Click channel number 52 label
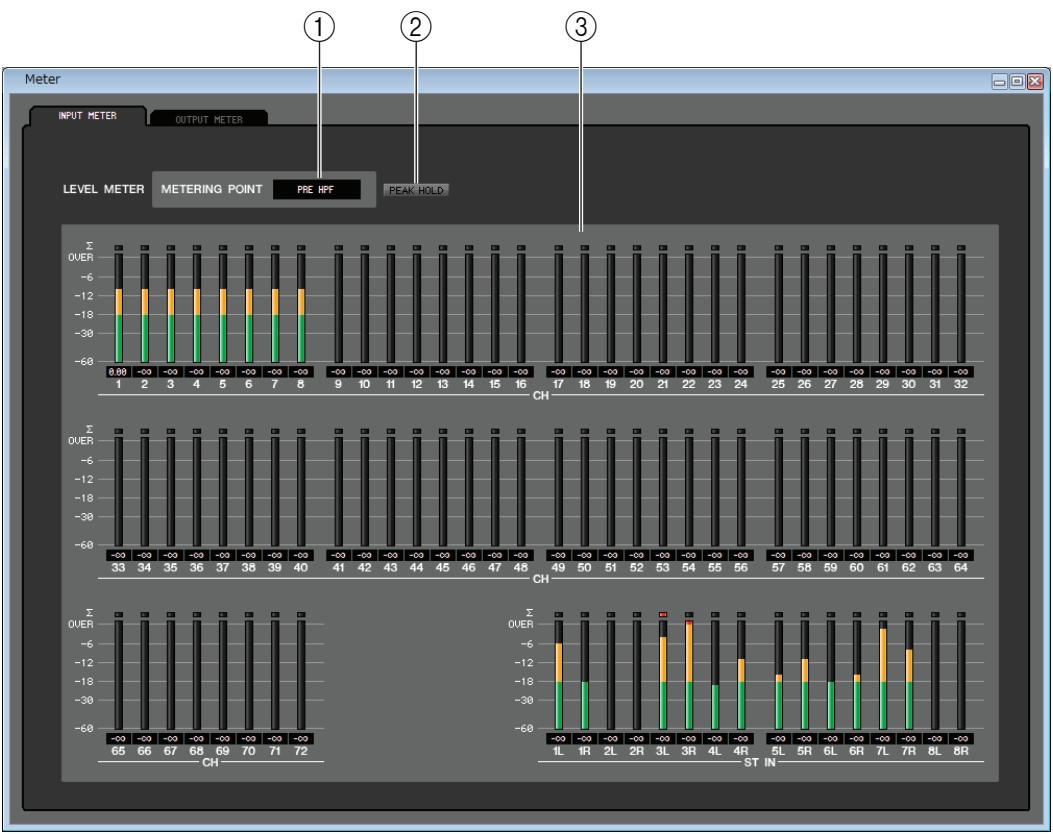The height and width of the screenshot is (834, 1053). tap(637, 567)
